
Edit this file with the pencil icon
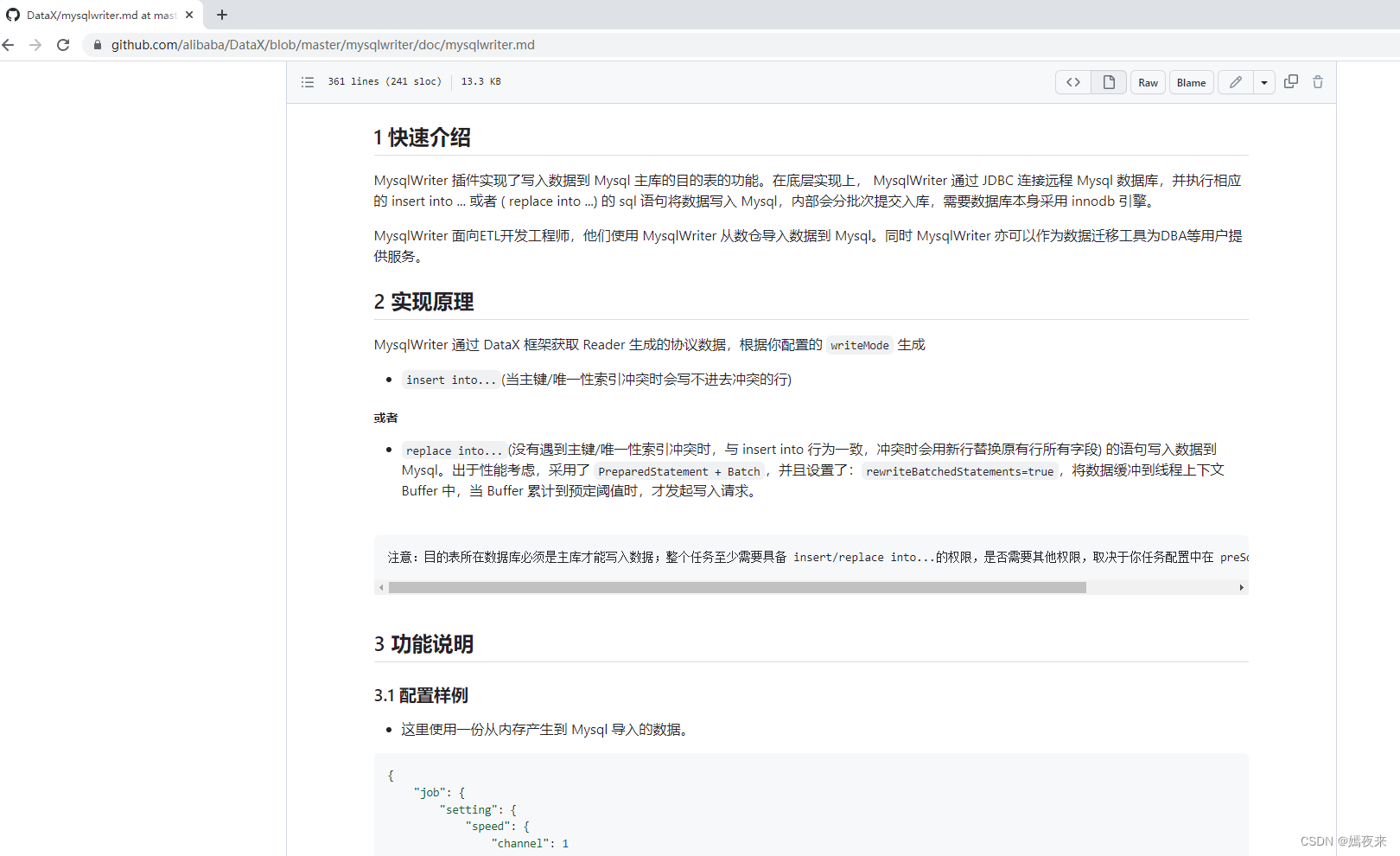[1236, 82]
